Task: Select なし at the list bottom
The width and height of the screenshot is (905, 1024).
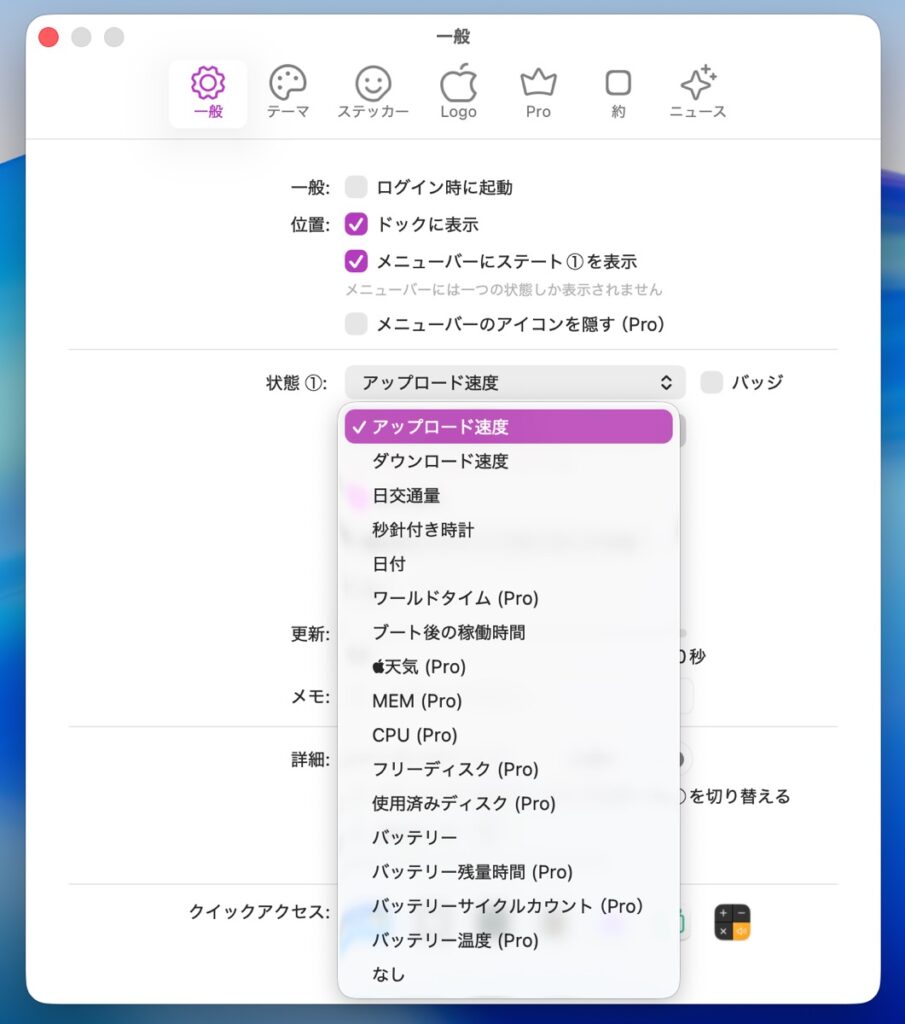Action: click(x=389, y=973)
